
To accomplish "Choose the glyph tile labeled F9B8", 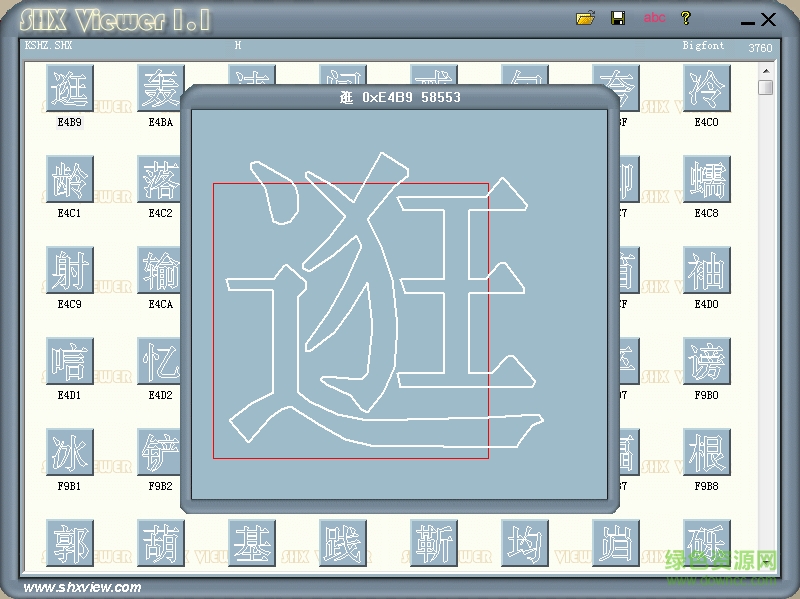I will point(706,453).
